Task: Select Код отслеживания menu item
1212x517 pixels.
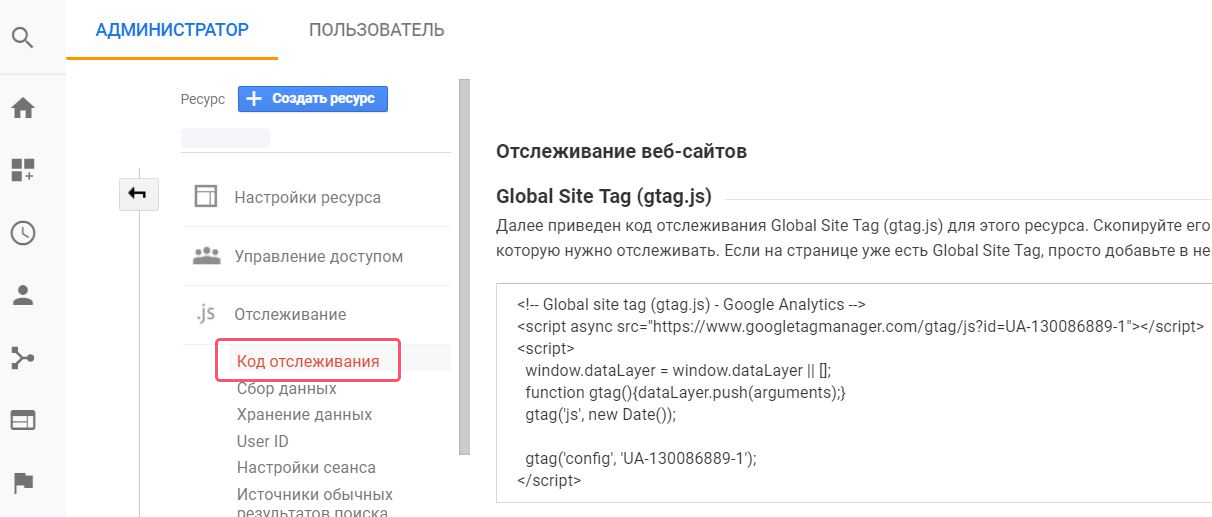Action: (308, 361)
